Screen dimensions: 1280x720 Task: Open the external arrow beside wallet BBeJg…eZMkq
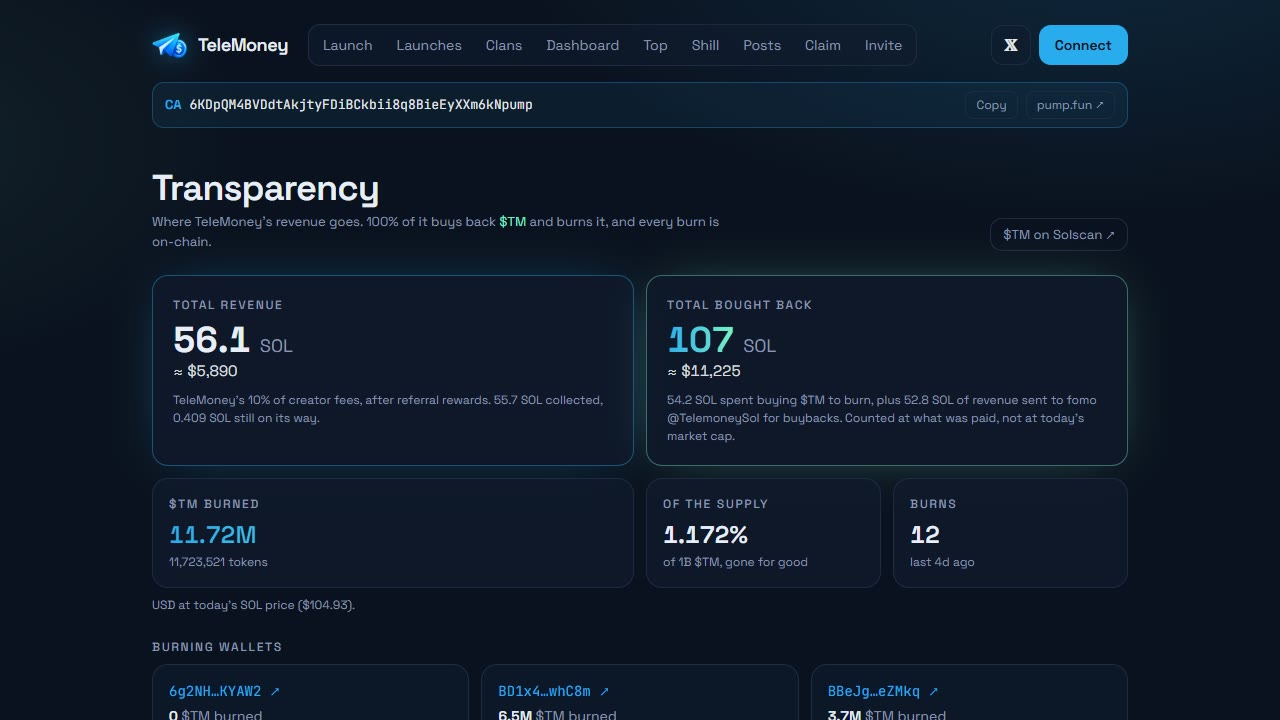pos(934,691)
